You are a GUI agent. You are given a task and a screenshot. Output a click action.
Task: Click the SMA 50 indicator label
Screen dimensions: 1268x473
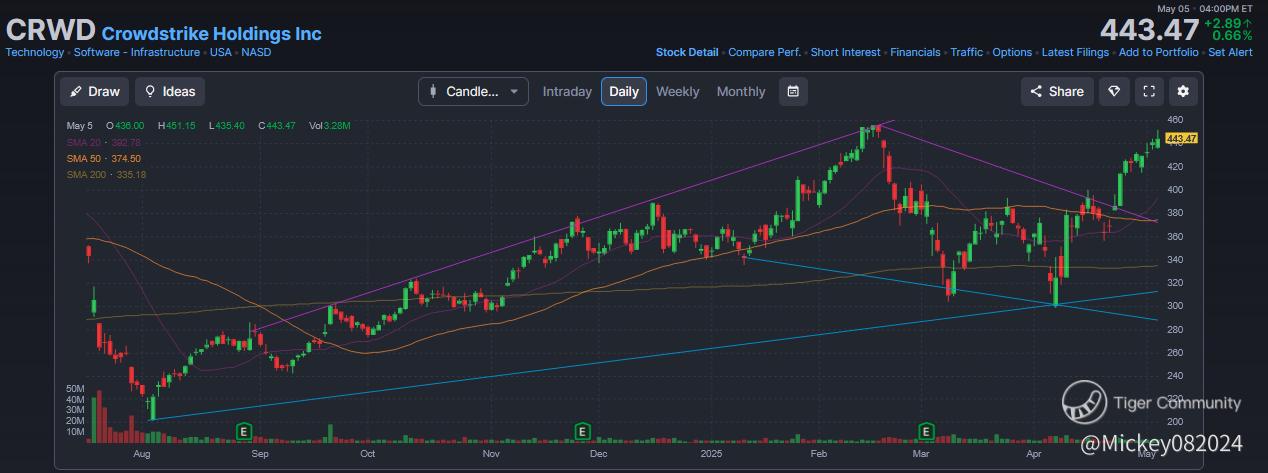coord(104,158)
